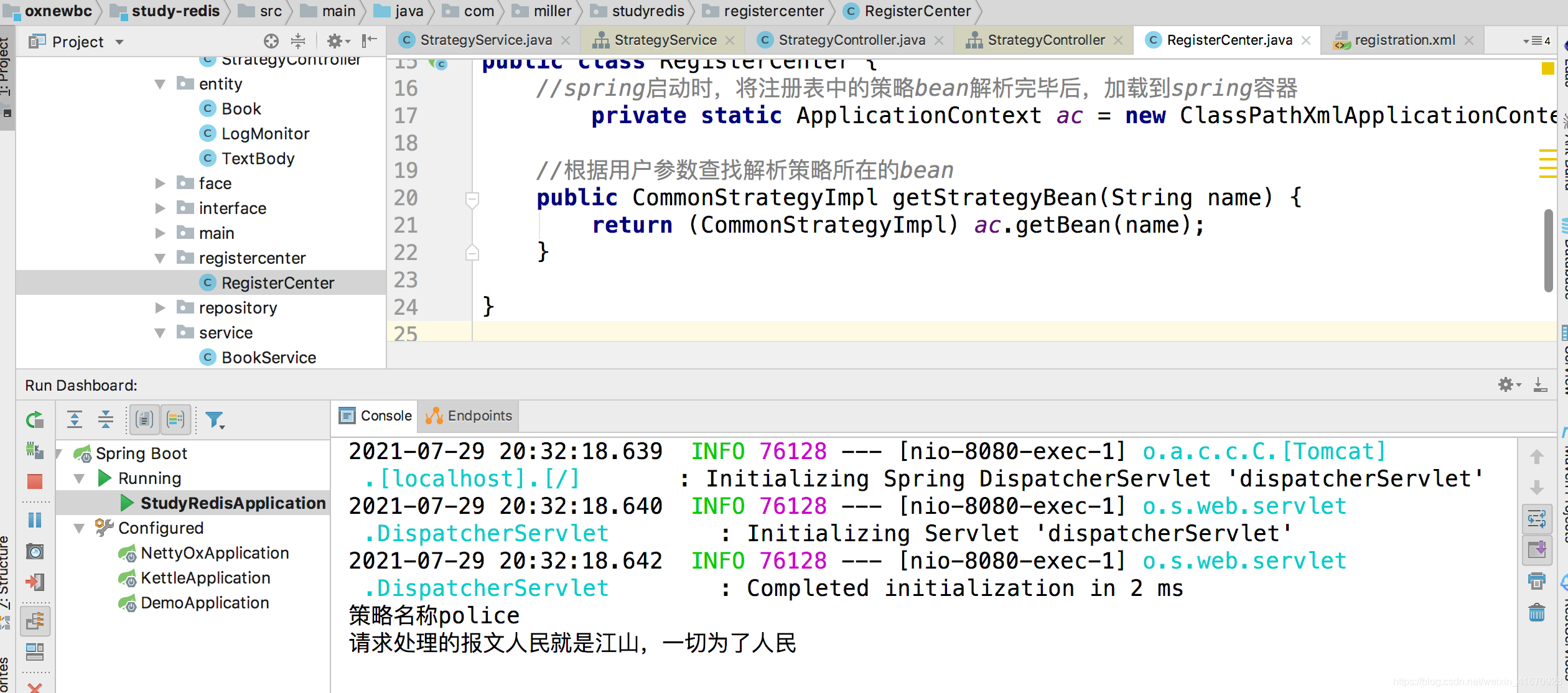Toggle soft-wrap in the console sidebar

click(x=1536, y=518)
